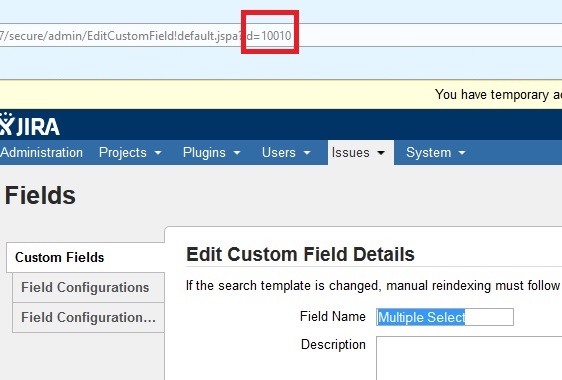Click the browser address bar URL
Screen dimensions: 562x380
281,35
